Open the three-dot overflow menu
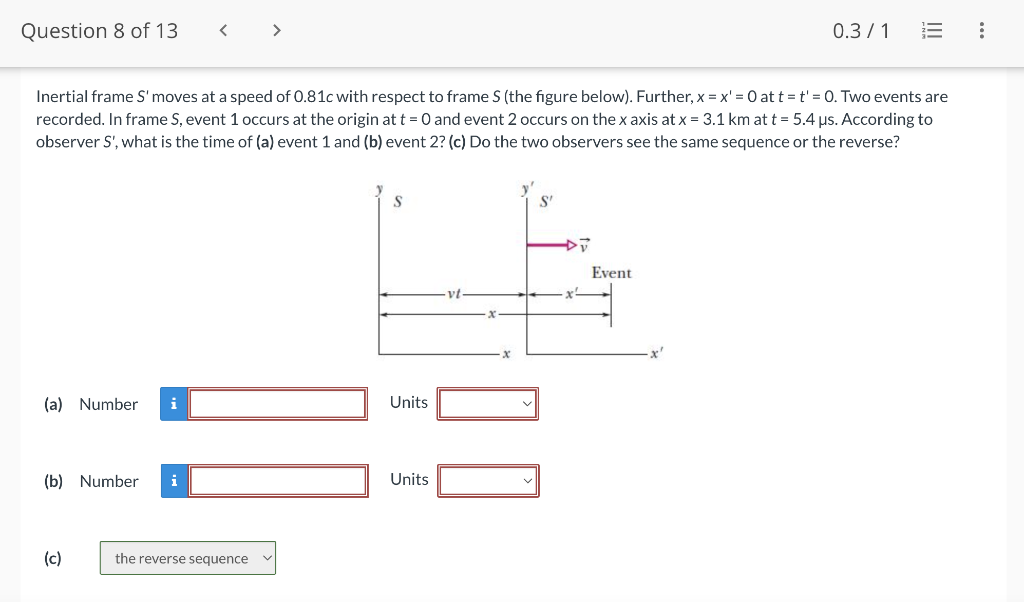Viewport: 1024px width, 602px height. click(x=981, y=30)
